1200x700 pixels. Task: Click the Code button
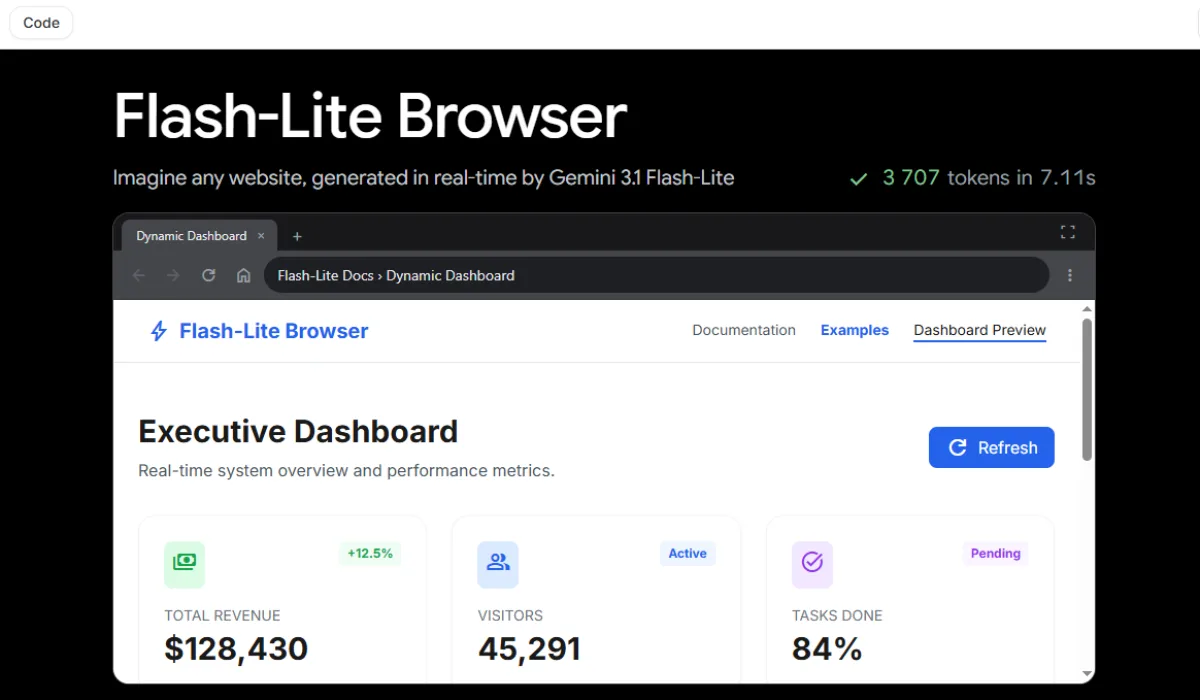[x=41, y=22]
